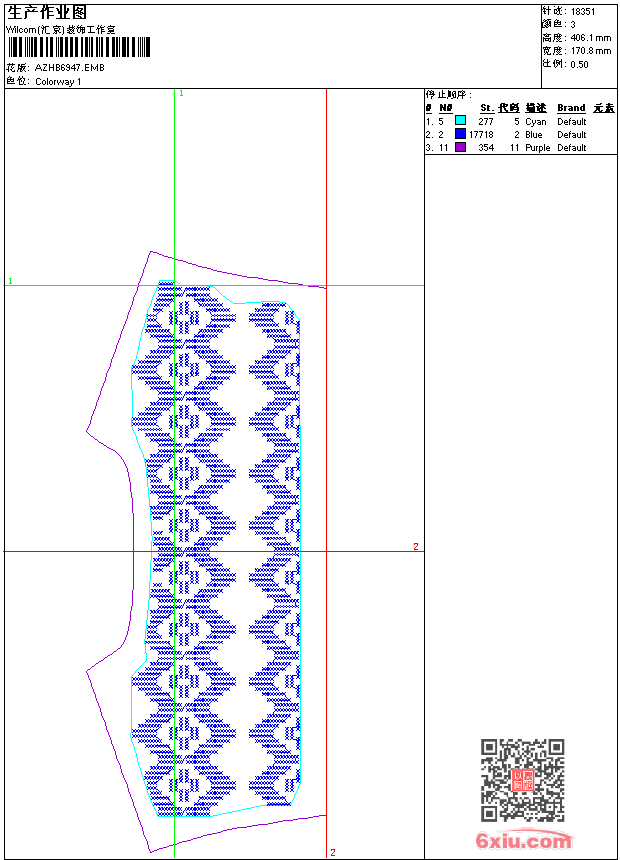Click the blue color swatch in row 2
Image resolution: width=620 pixels, height=860 pixels.
(460, 133)
